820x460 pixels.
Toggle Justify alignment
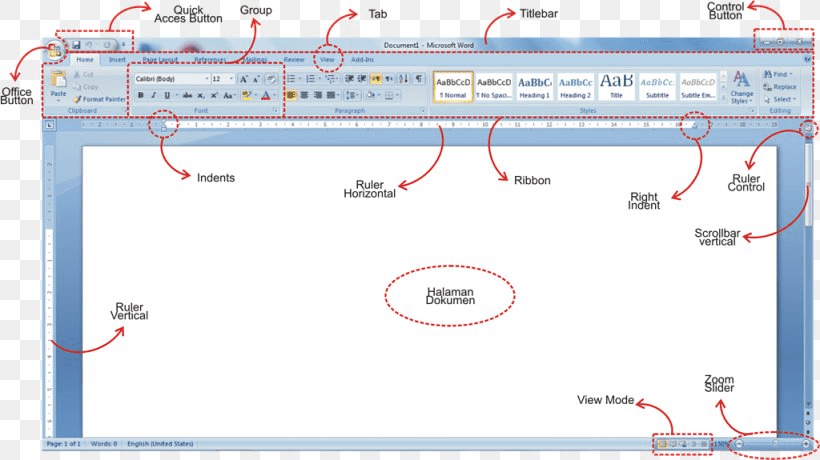pyautogui.click(x=331, y=95)
